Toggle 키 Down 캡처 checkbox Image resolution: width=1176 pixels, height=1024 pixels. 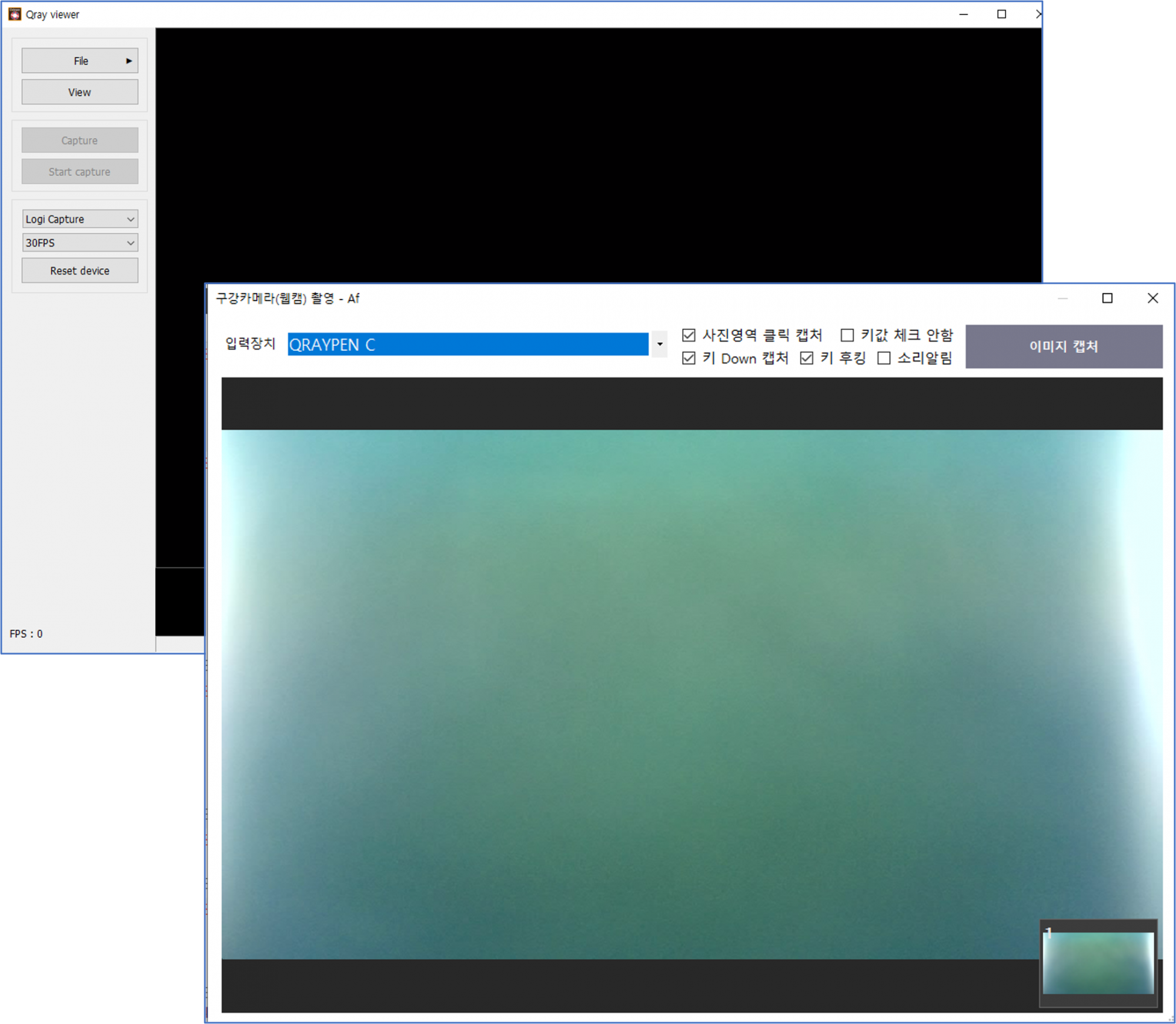point(689,358)
